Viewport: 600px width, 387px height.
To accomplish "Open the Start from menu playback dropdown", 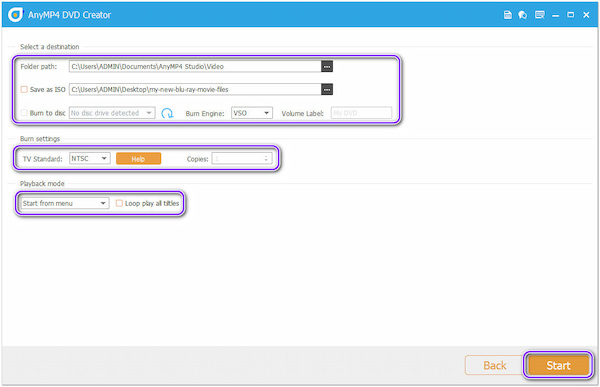I will [65, 203].
